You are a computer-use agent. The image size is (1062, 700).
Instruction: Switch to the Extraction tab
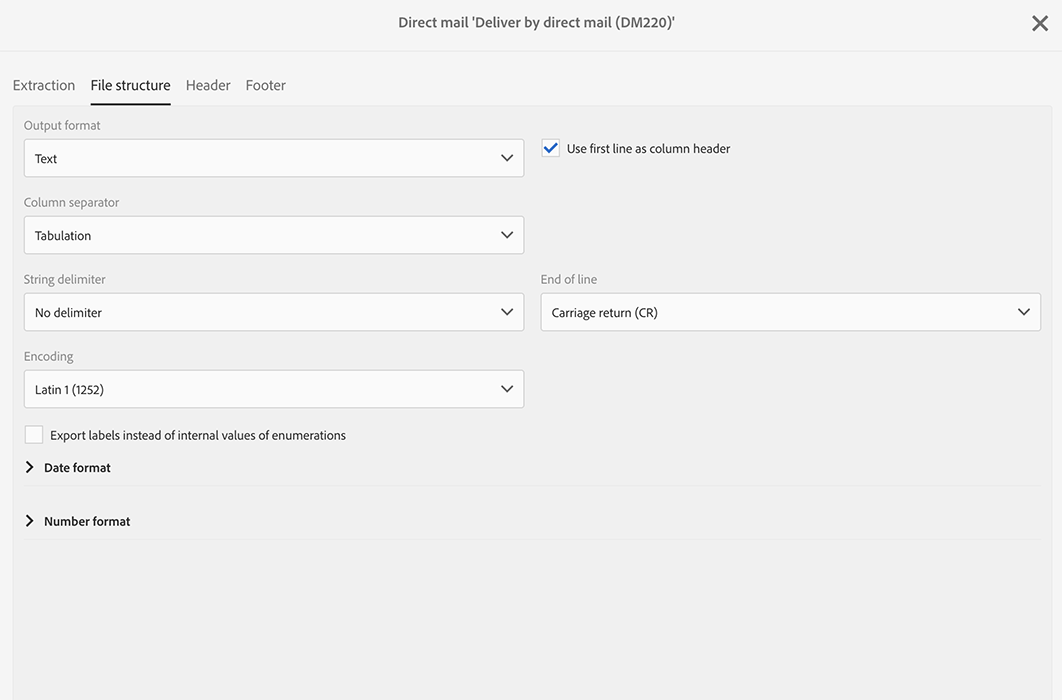coord(44,86)
